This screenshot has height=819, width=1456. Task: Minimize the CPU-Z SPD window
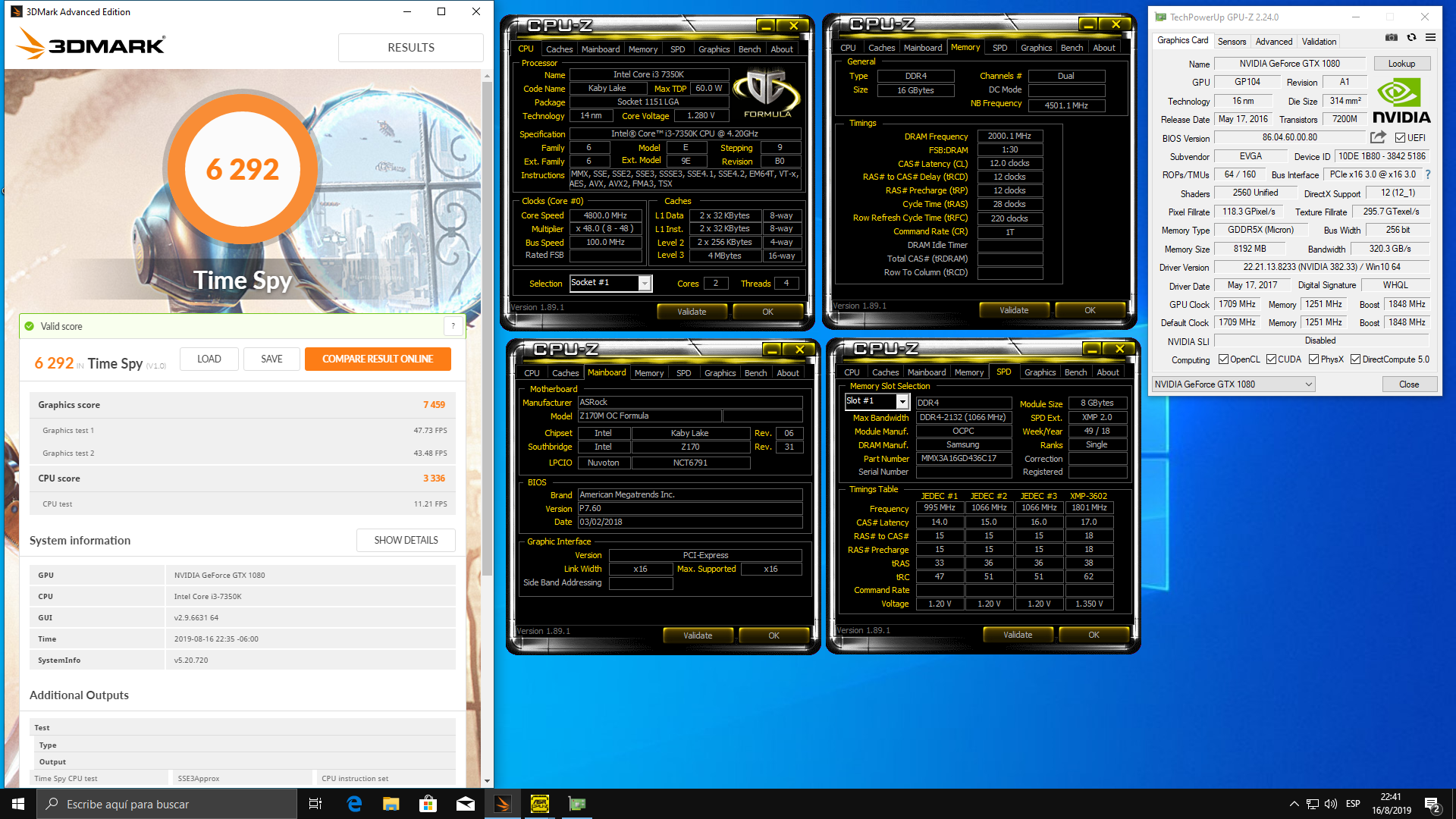pyautogui.click(x=1092, y=349)
